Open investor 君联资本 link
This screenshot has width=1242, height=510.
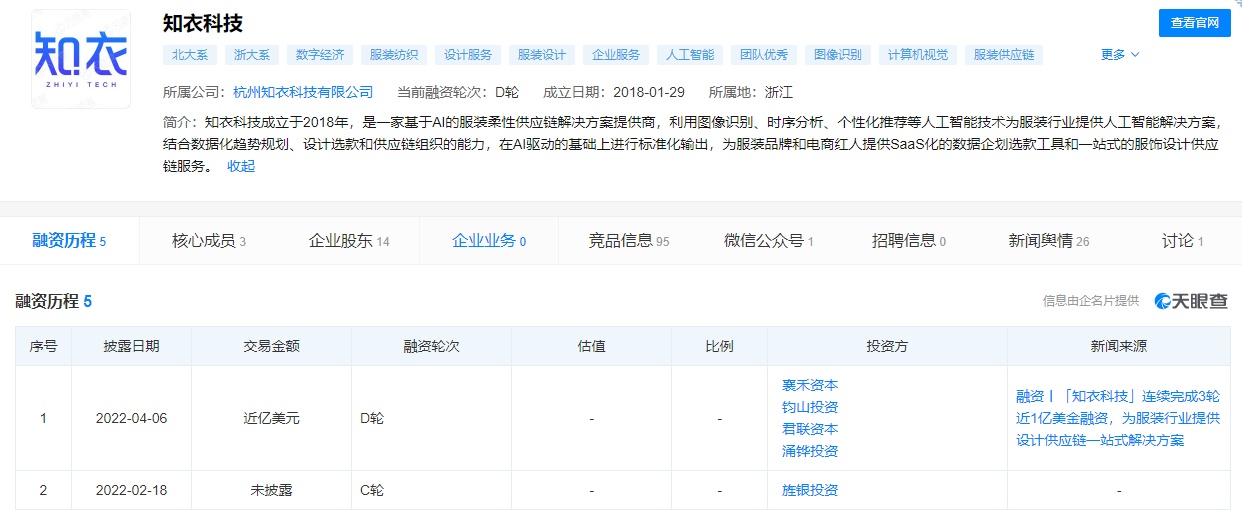point(810,429)
